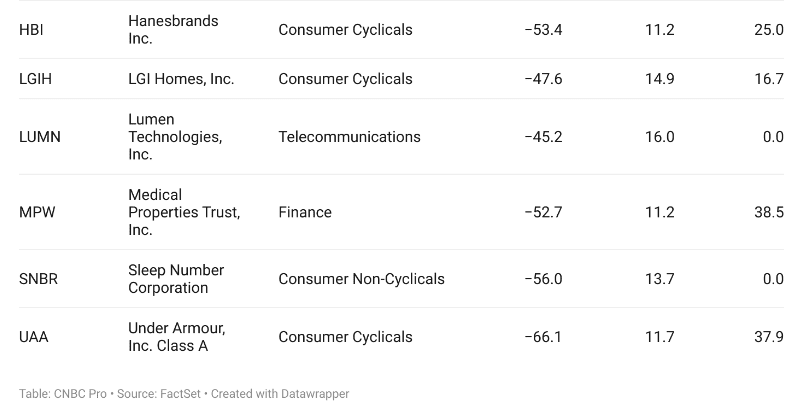Open the Created with Datawrapper link
Screen dimensions: 806x411
coord(280,394)
